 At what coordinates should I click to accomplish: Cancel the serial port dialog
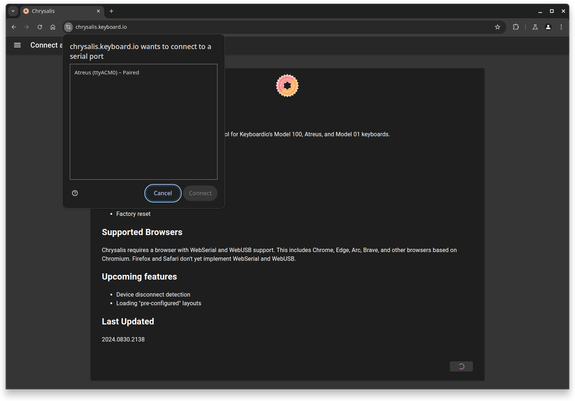pos(163,193)
